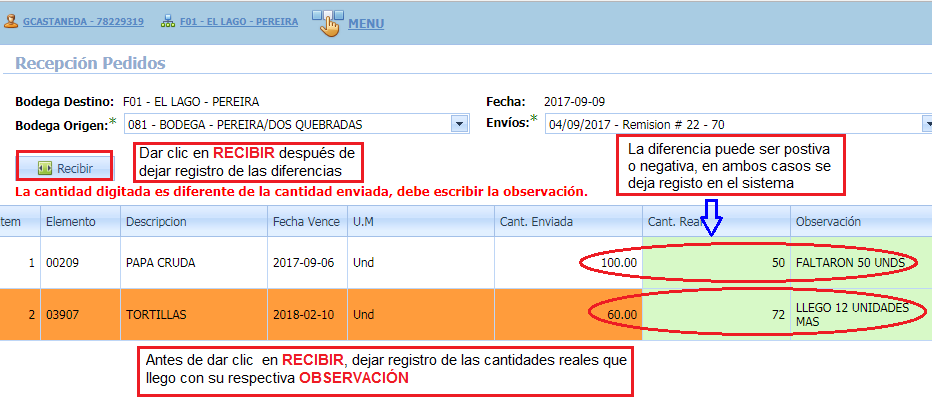
Task: Click the 100.00 sent quantity cell
Action: click(x=568, y=263)
